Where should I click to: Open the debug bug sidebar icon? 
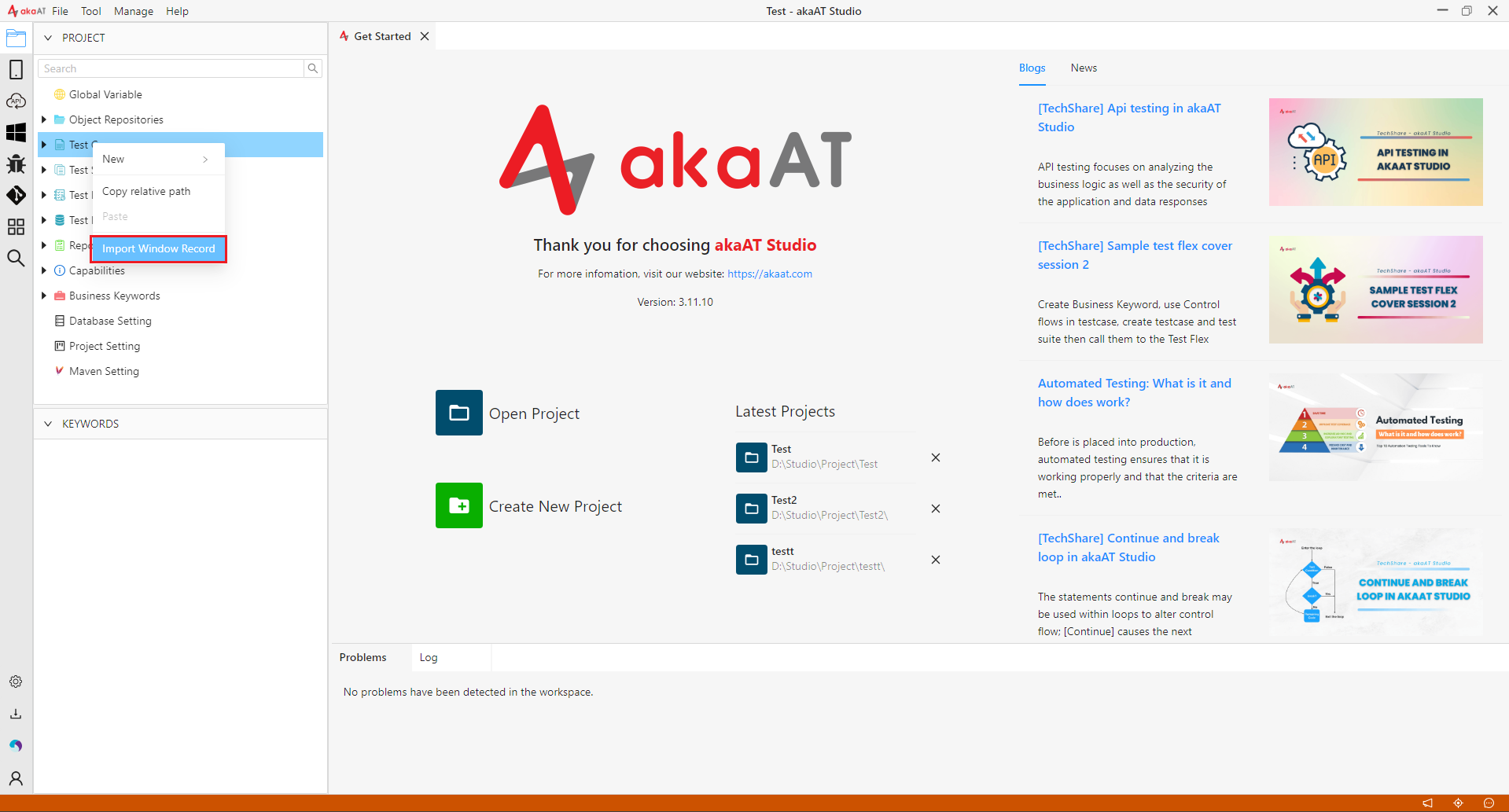click(16, 164)
